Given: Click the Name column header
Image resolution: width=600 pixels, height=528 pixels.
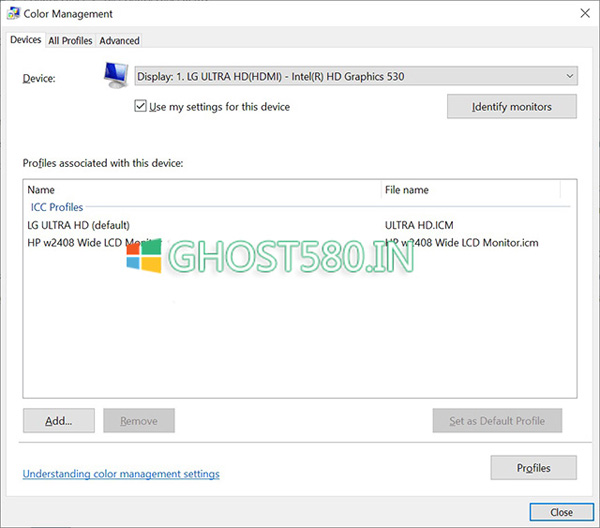Looking at the screenshot, I should 202,190.
